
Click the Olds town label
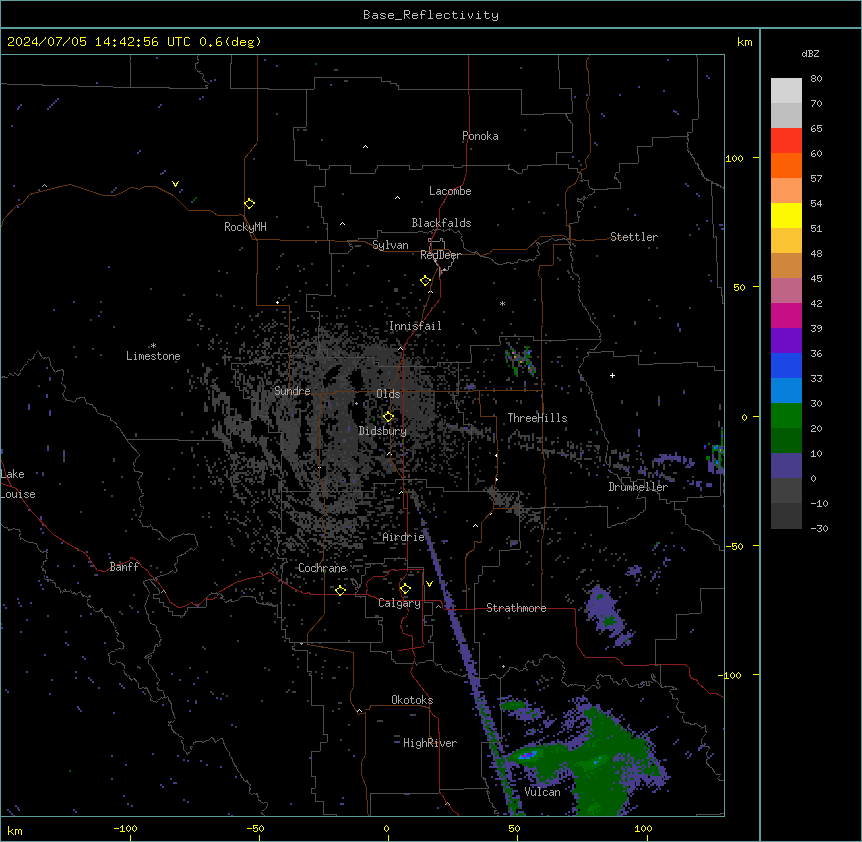click(388, 394)
